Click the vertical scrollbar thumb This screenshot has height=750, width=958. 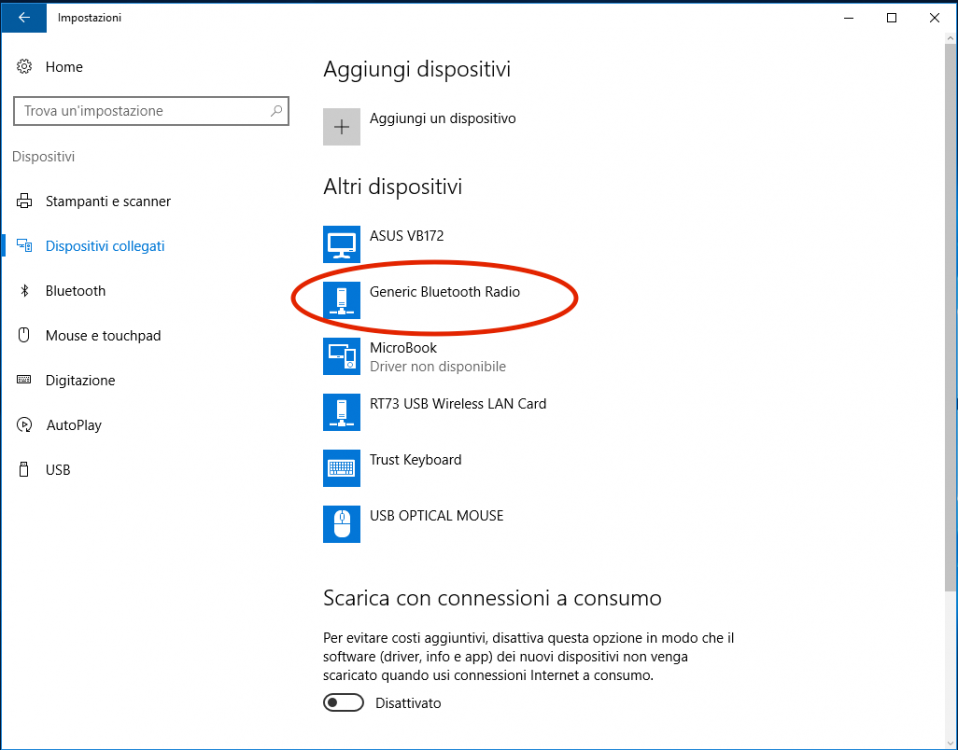951,317
